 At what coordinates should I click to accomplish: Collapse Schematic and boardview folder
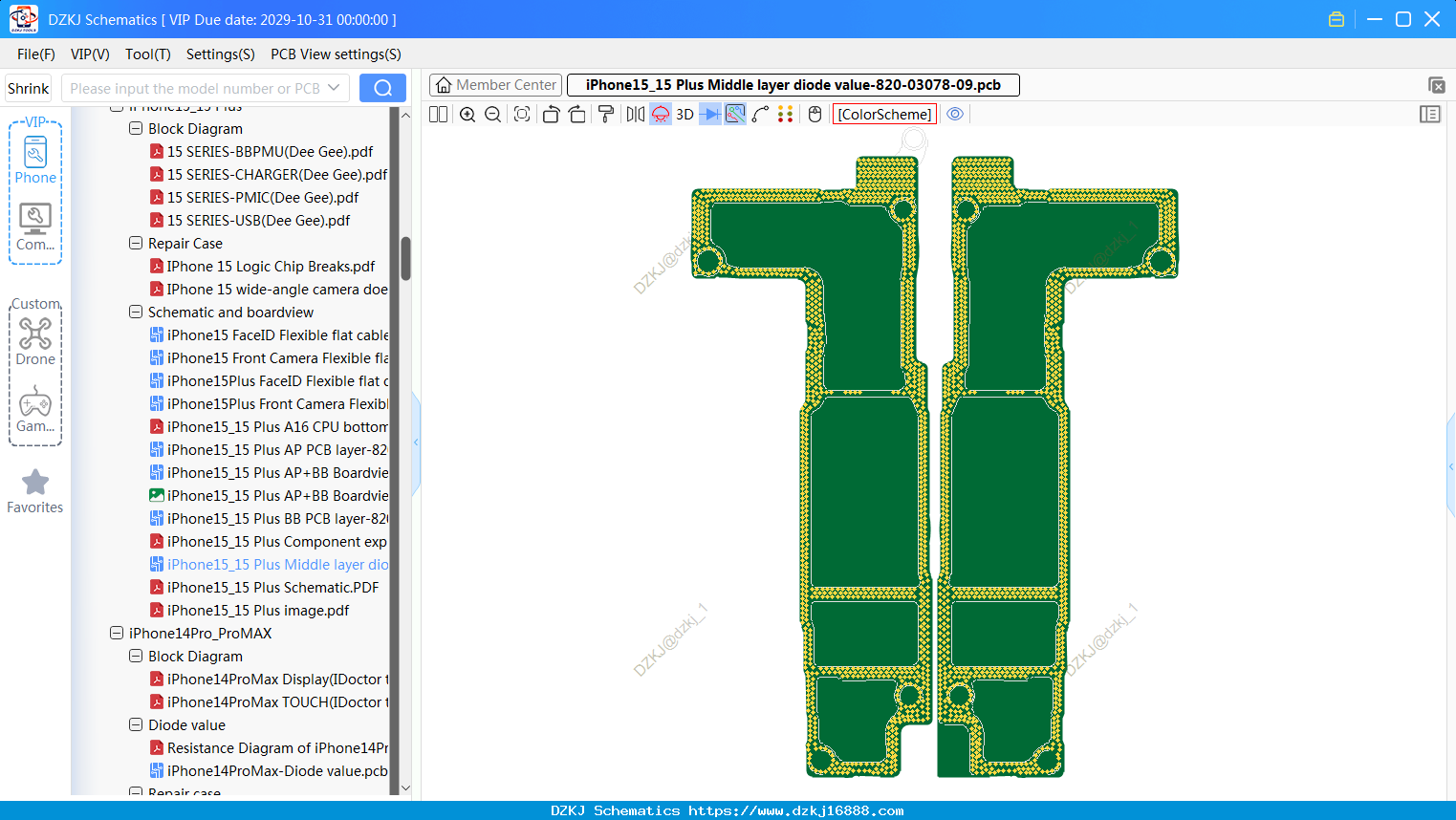[136, 312]
